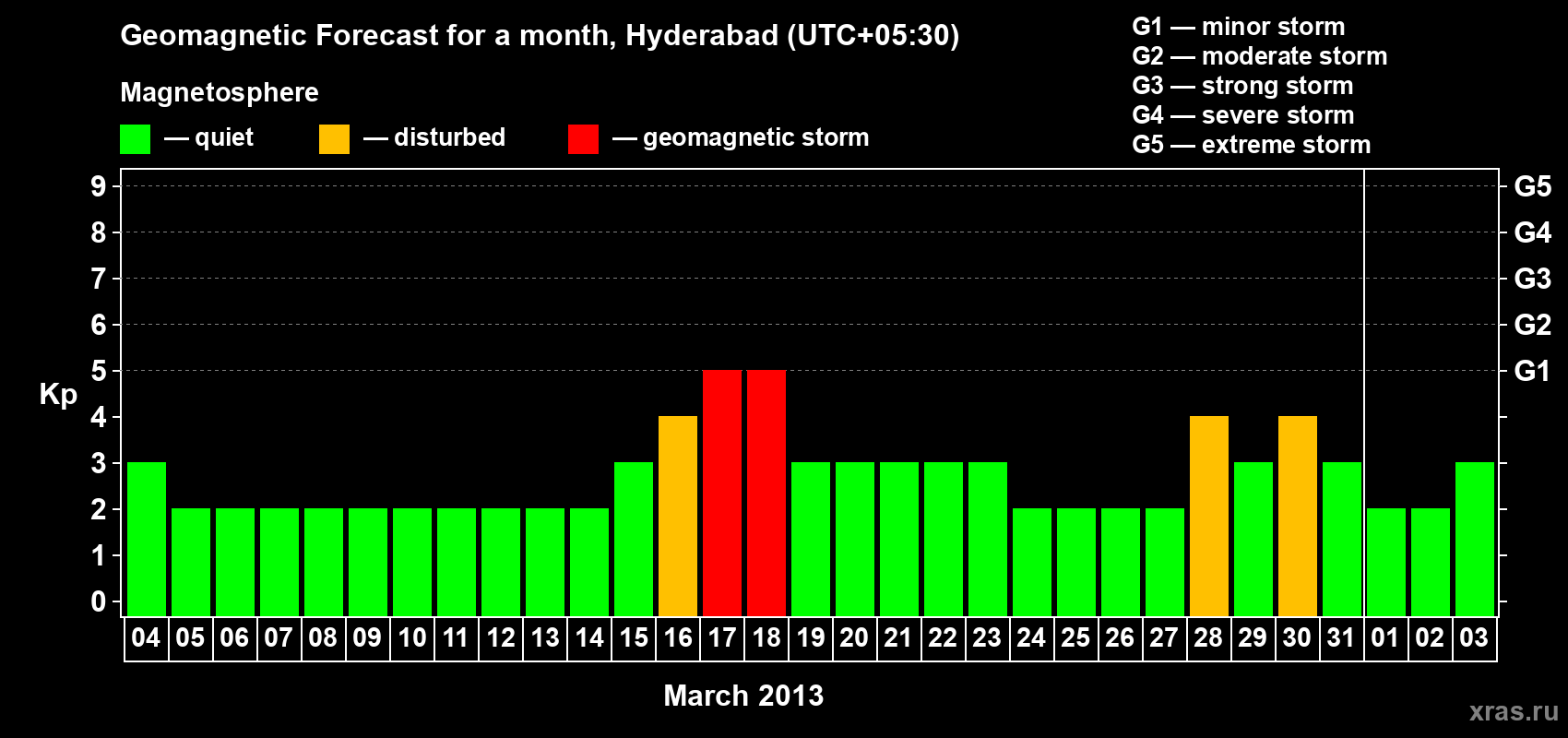1568x738 pixels.
Task: Click the green bar for day 23
Action: click(988, 539)
